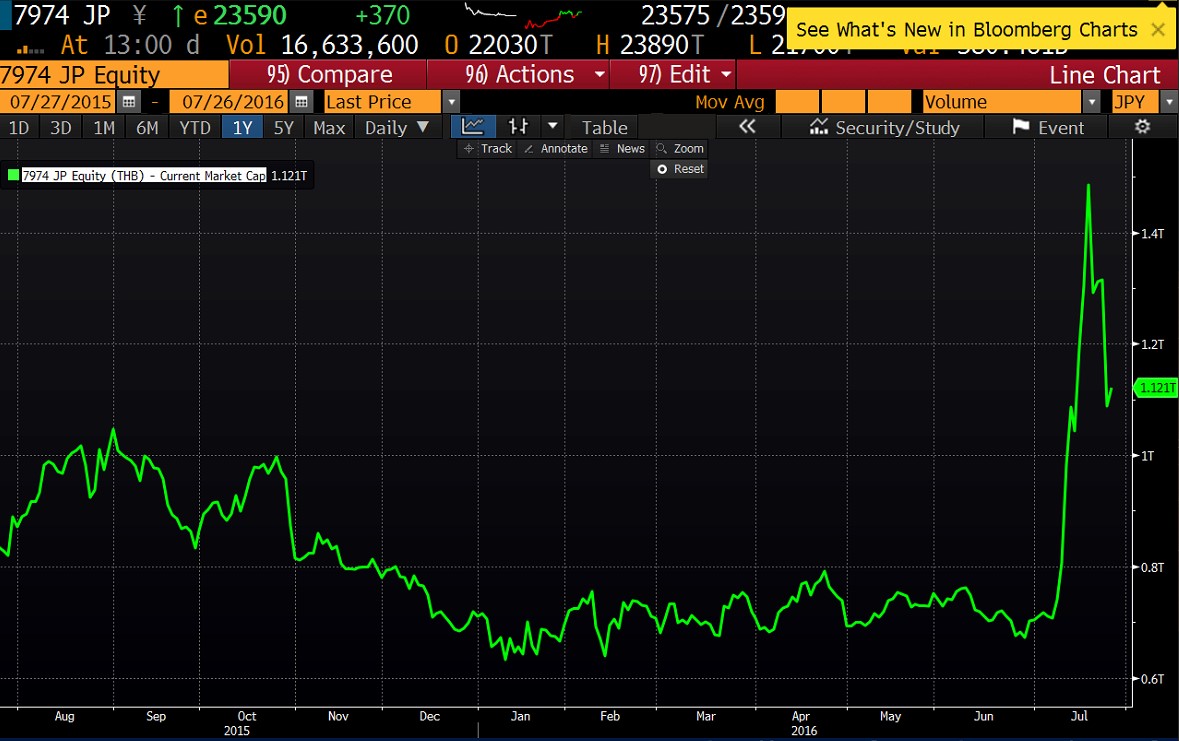Select the line chart type icon
This screenshot has height=741, width=1179.
(x=474, y=127)
